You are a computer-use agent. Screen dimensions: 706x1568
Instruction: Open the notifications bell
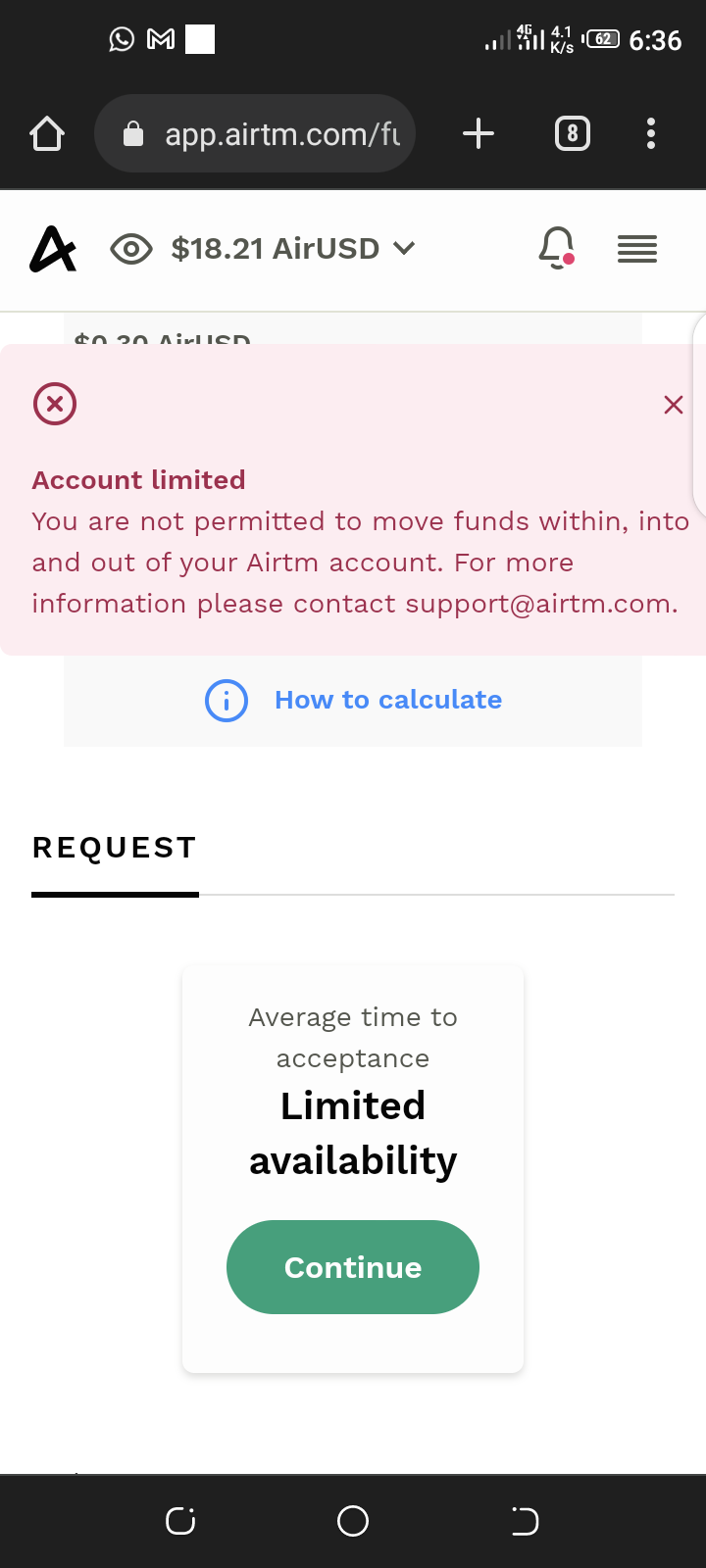pos(556,247)
